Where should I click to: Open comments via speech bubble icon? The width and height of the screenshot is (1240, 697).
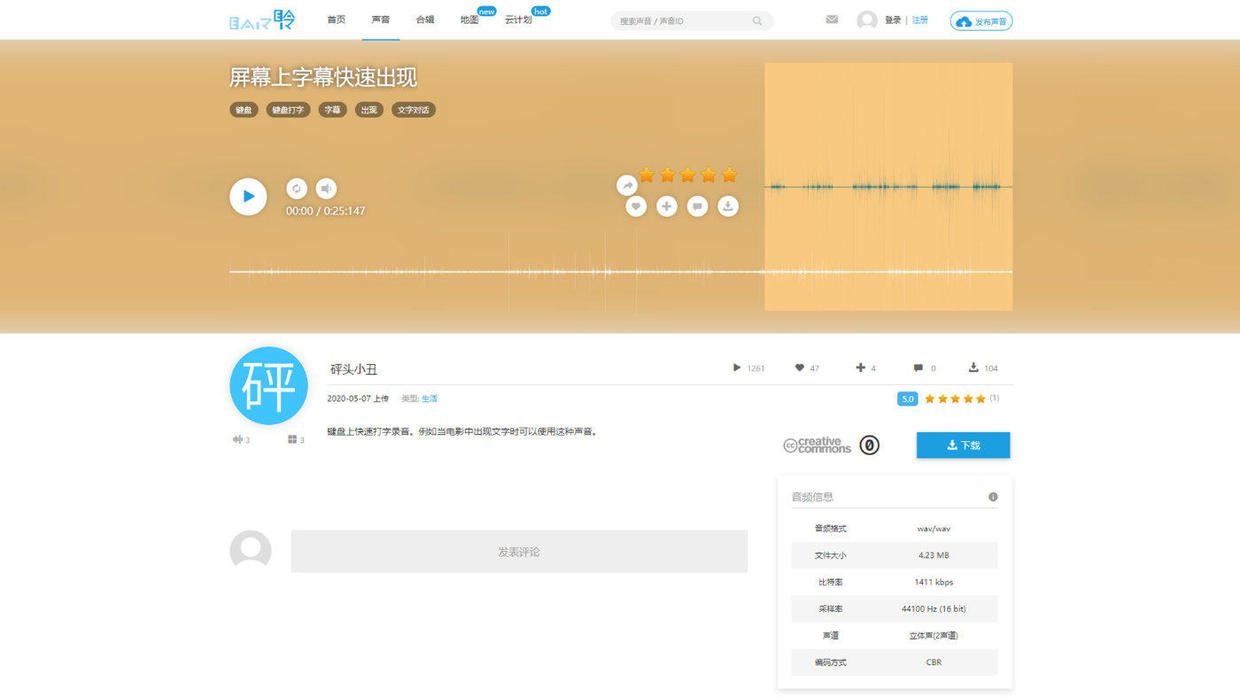(x=698, y=206)
